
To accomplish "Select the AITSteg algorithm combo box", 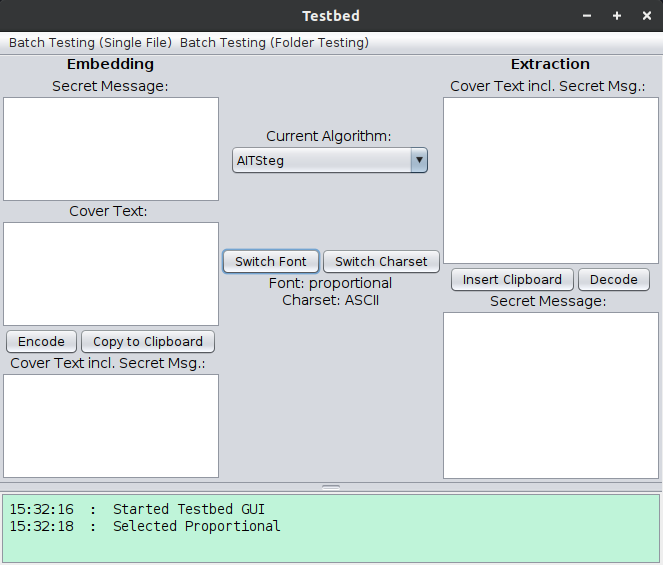I will [321, 160].
